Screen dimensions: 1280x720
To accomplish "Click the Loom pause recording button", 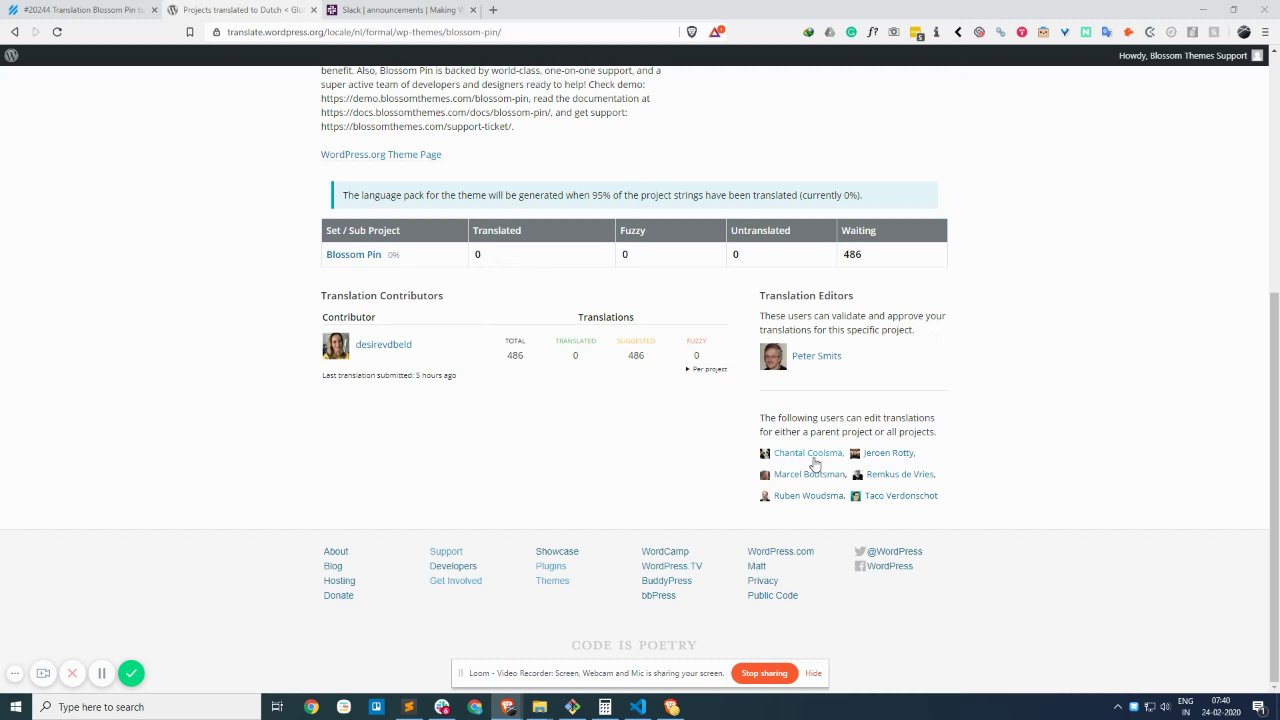I will [101, 673].
